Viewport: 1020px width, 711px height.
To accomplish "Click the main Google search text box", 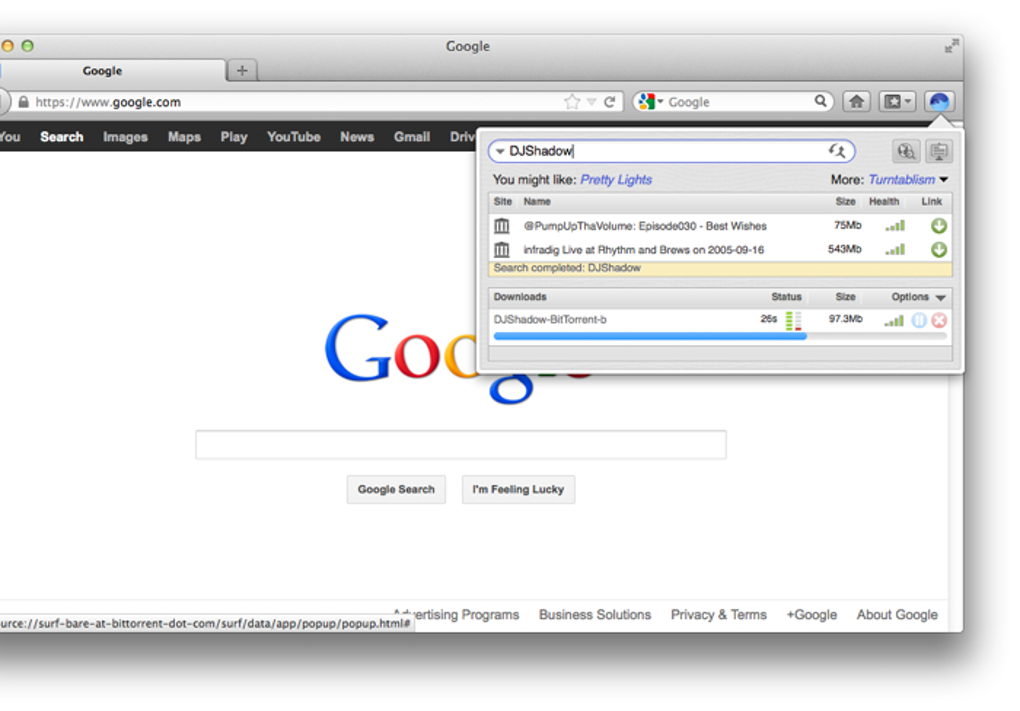I will (x=461, y=444).
